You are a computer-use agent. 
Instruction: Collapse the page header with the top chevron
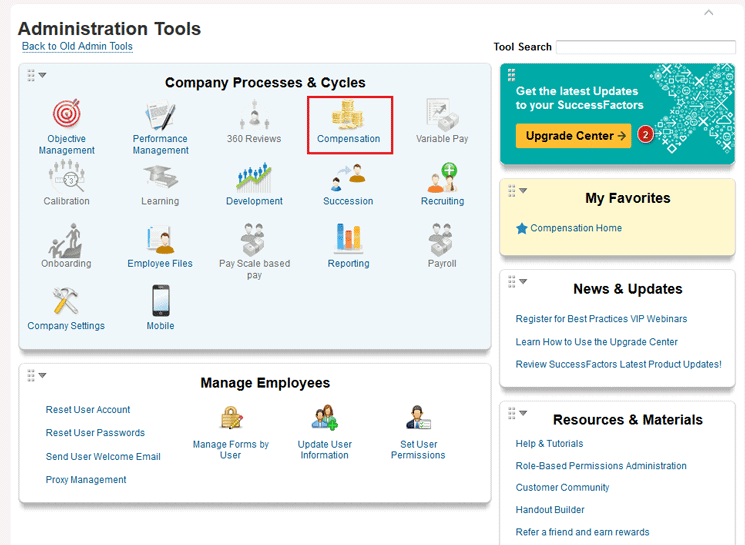coord(709,13)
